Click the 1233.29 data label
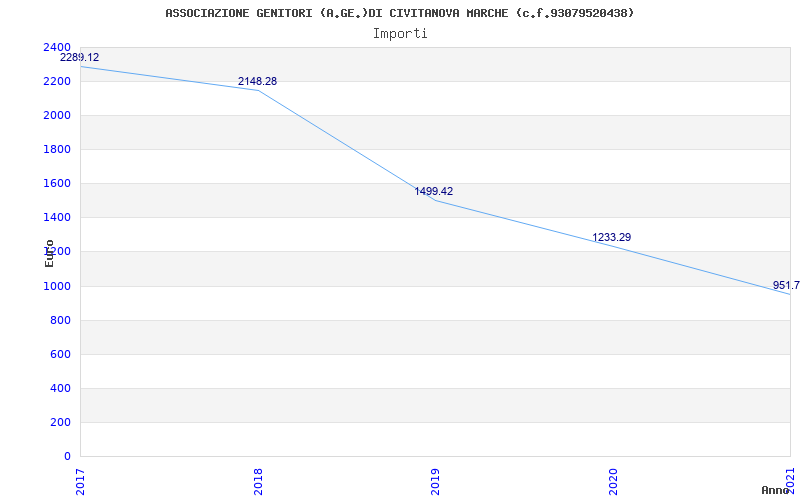This screenshot has height=500, width=800. coord(612,237)
